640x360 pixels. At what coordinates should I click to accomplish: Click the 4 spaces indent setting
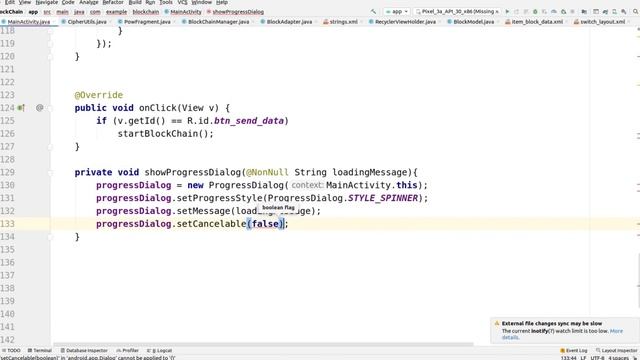[618, 358]
